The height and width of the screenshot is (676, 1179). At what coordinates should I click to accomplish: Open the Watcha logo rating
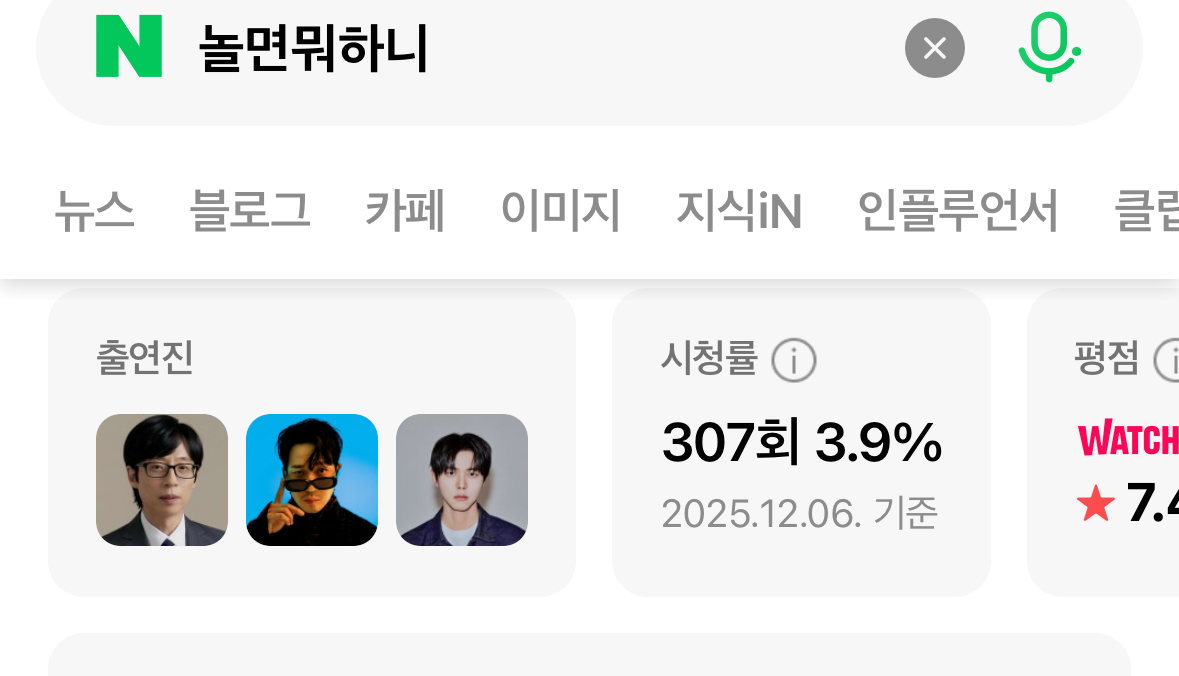coord(1128,440)
